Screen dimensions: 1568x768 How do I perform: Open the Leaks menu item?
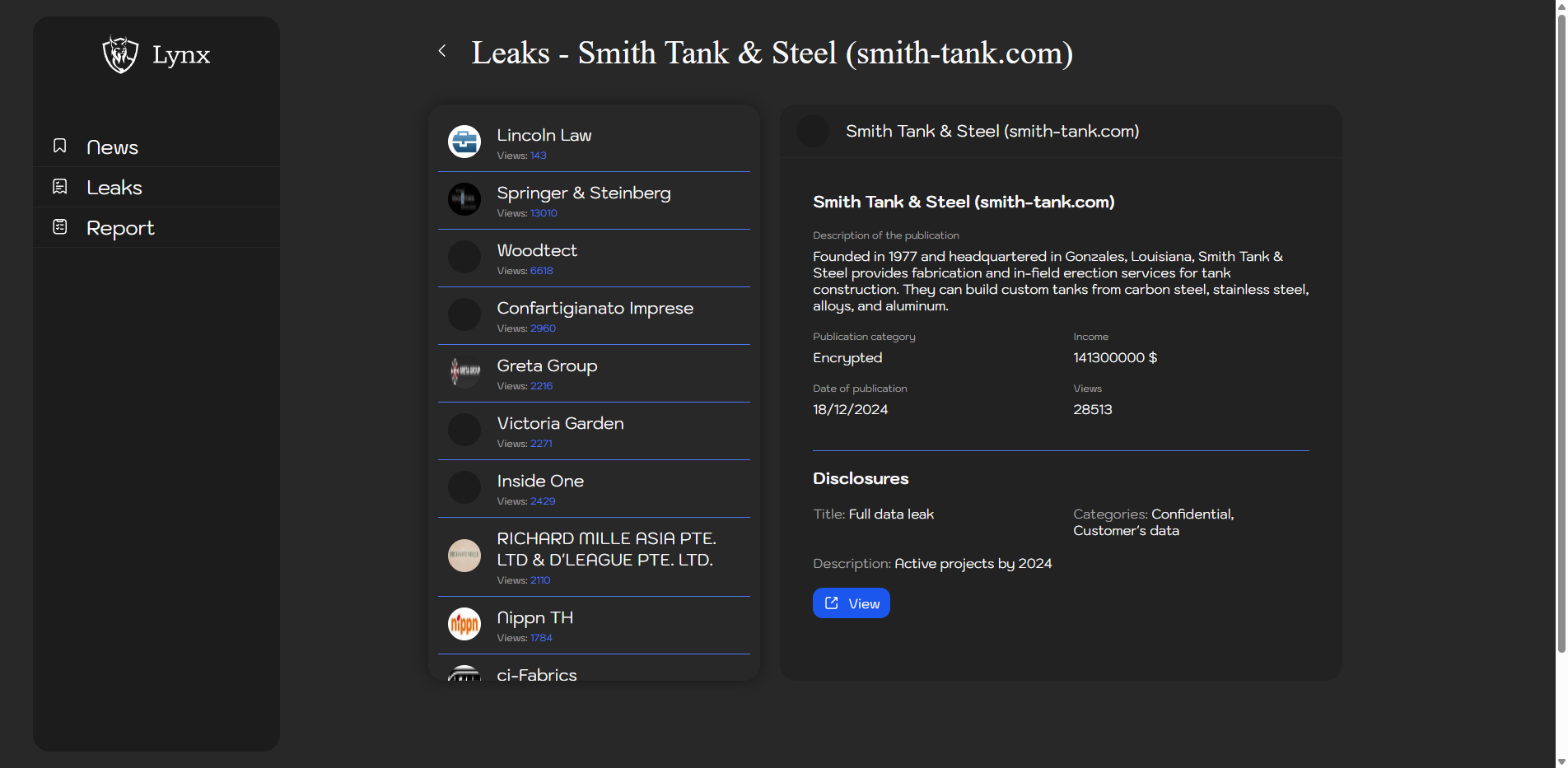click(114, 188)
